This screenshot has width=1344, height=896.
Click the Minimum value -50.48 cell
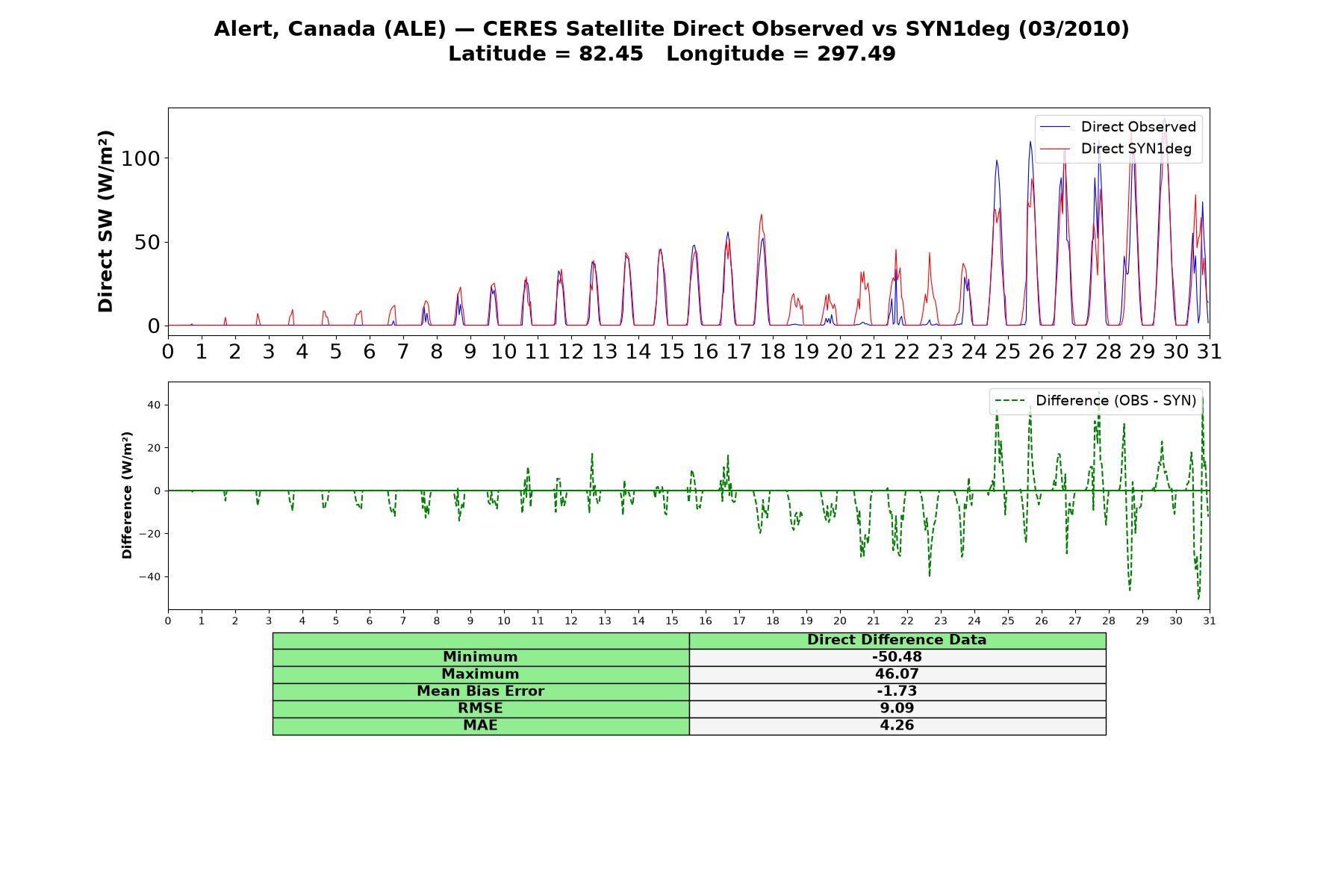pos(897,657)
